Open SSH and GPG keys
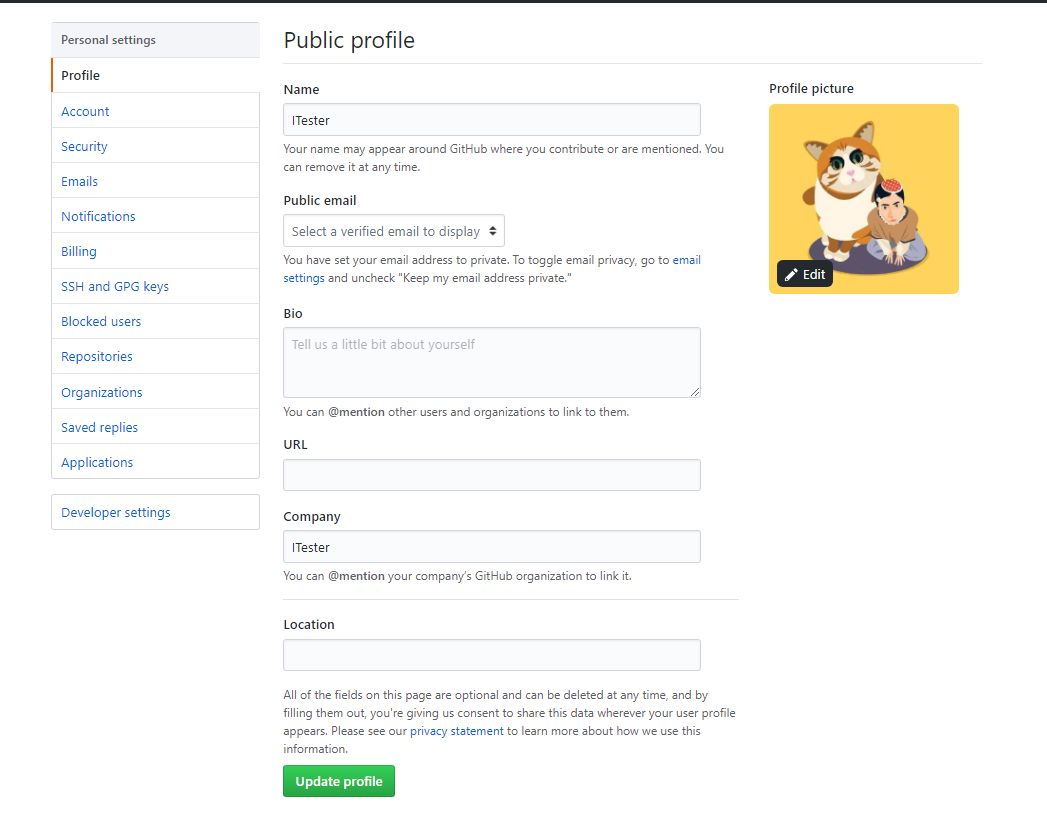Screen dimensions: 1047x819 point(155,286)
